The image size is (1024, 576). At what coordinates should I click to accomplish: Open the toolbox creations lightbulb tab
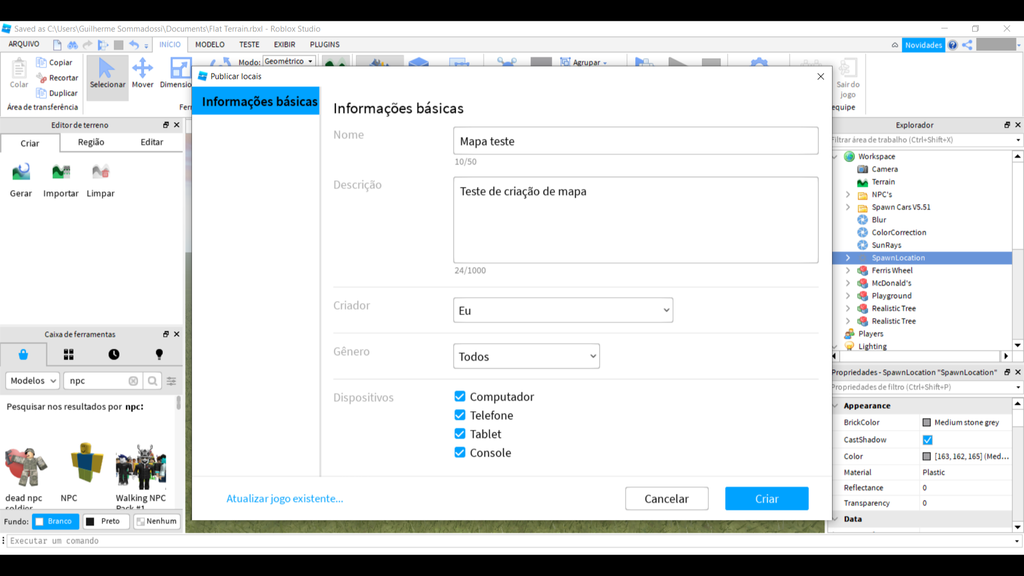coord(159,354)
